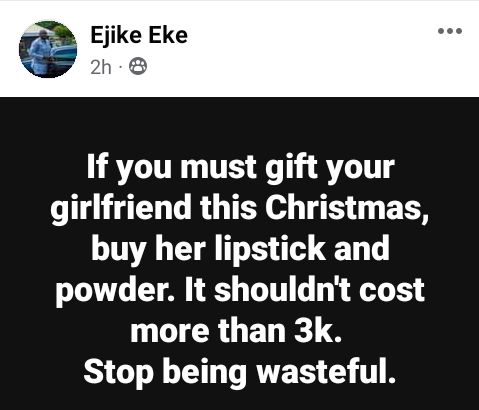Image resolution: width=479 pixels, height=410 pixels.
Task: Click the word 'Stop' in the last line
Action: [119, 373]
